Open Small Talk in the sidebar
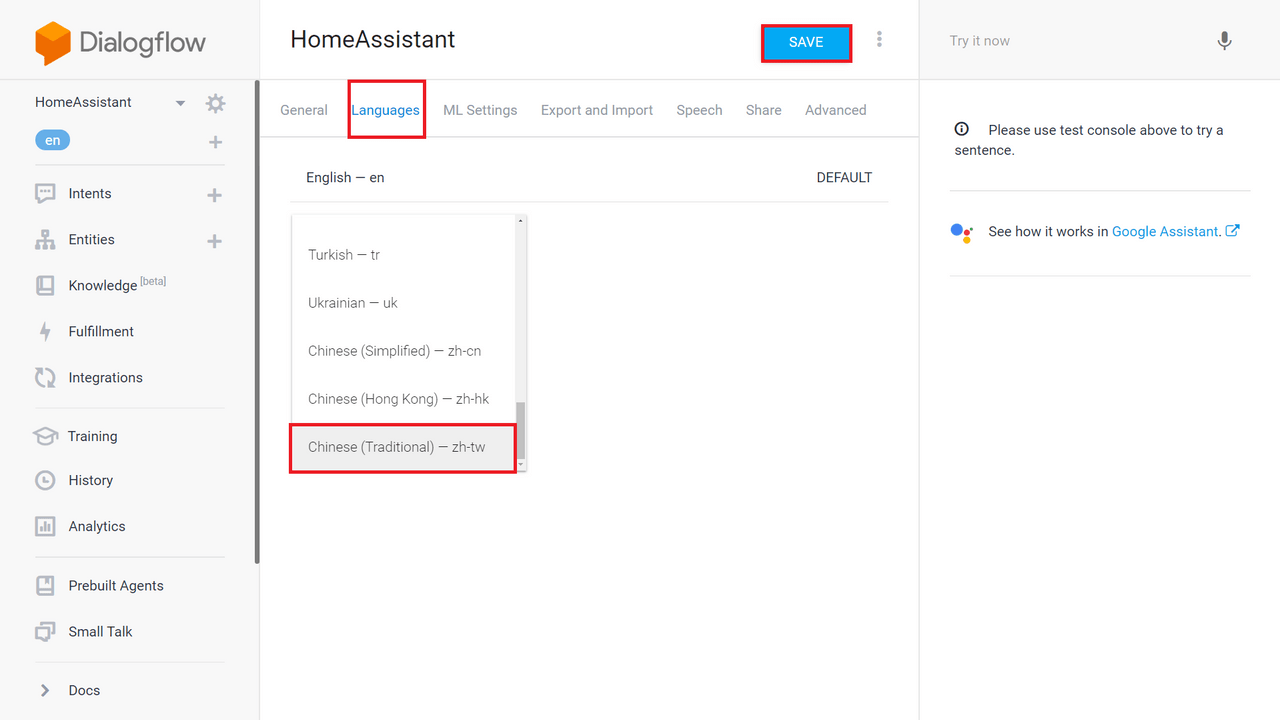Viewport: 1280px width, 720px height. [101, 632]
